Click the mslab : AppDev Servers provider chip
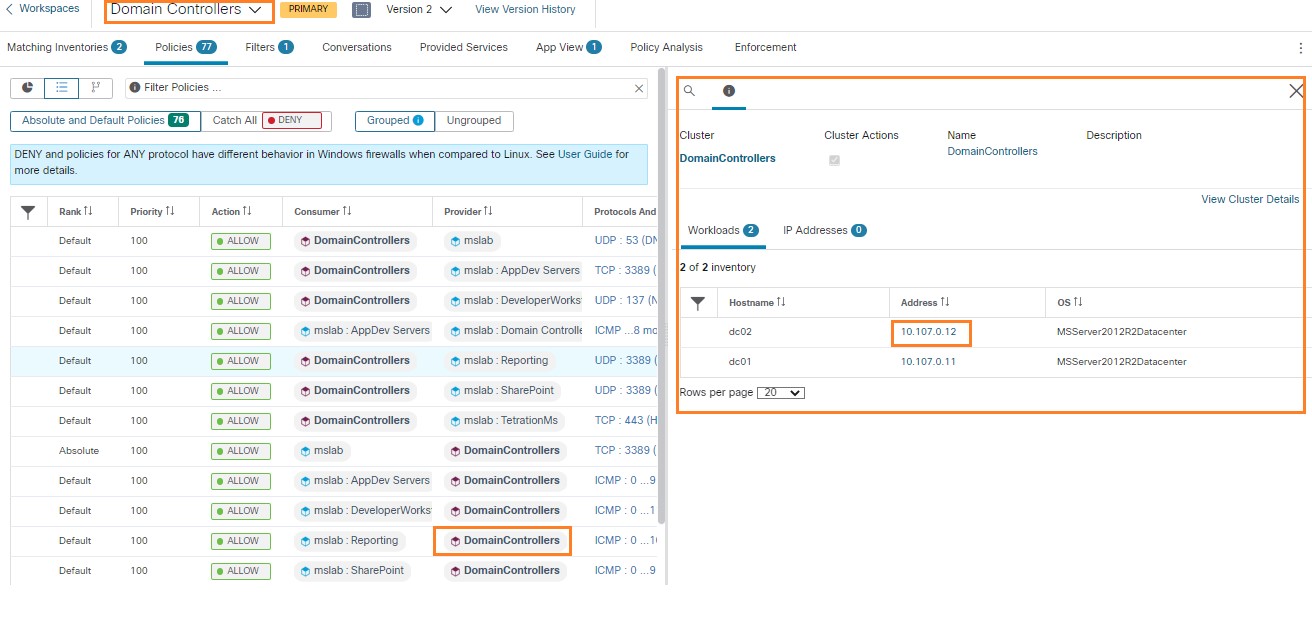This screenshot has height=623, width=1312. pos(515,271)
